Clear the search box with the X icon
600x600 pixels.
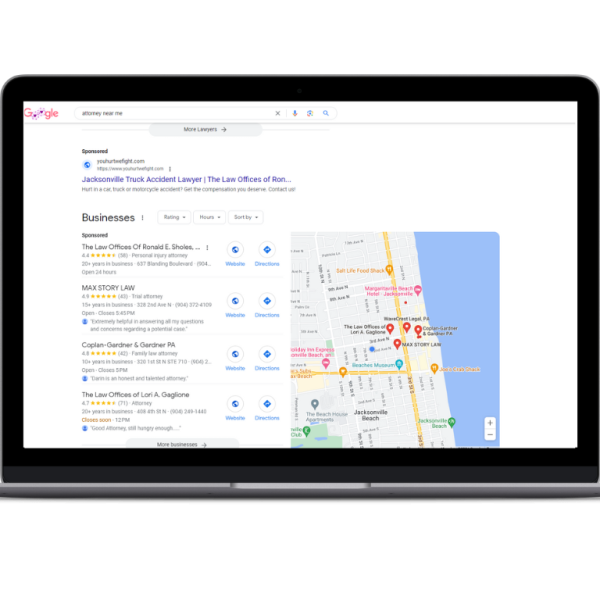point(278,113)
